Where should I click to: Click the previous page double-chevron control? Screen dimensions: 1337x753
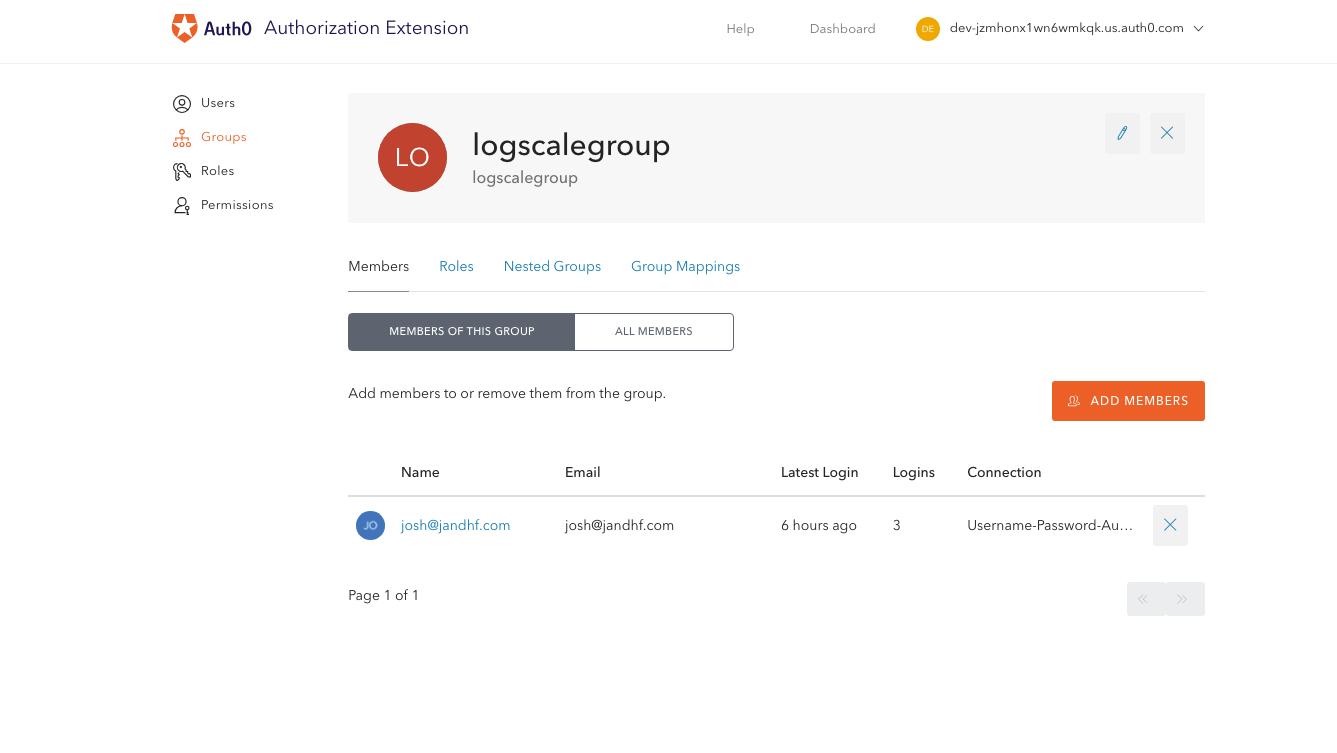coord(1145,598)
